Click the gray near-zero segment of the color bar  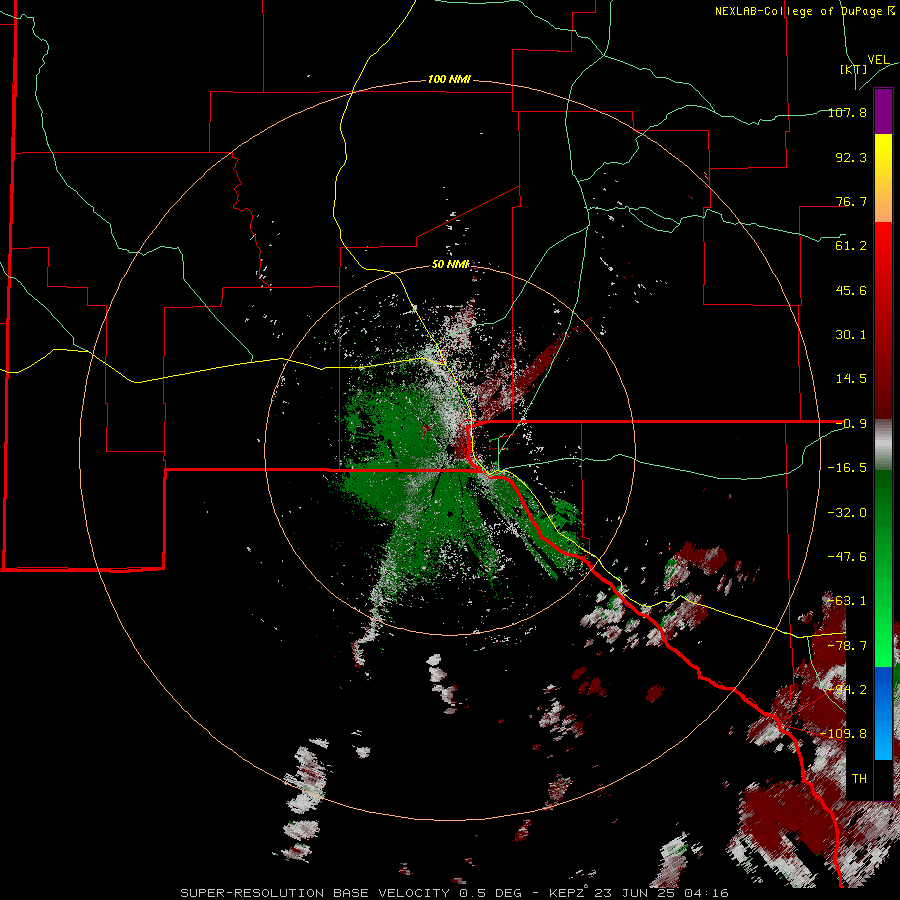tap(883, 445)
